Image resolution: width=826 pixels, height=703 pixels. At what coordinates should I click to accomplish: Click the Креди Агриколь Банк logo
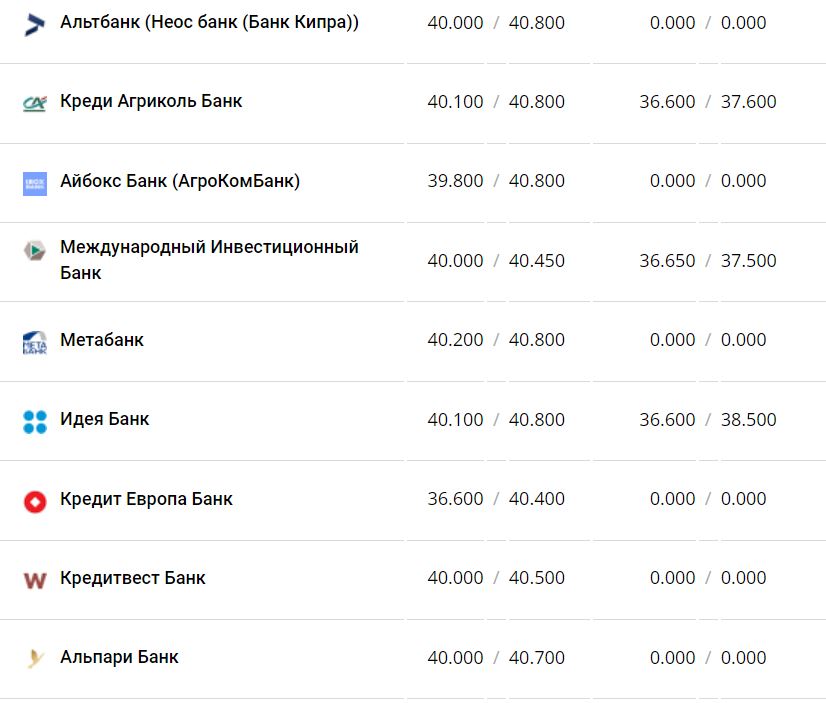coord(35,103)
